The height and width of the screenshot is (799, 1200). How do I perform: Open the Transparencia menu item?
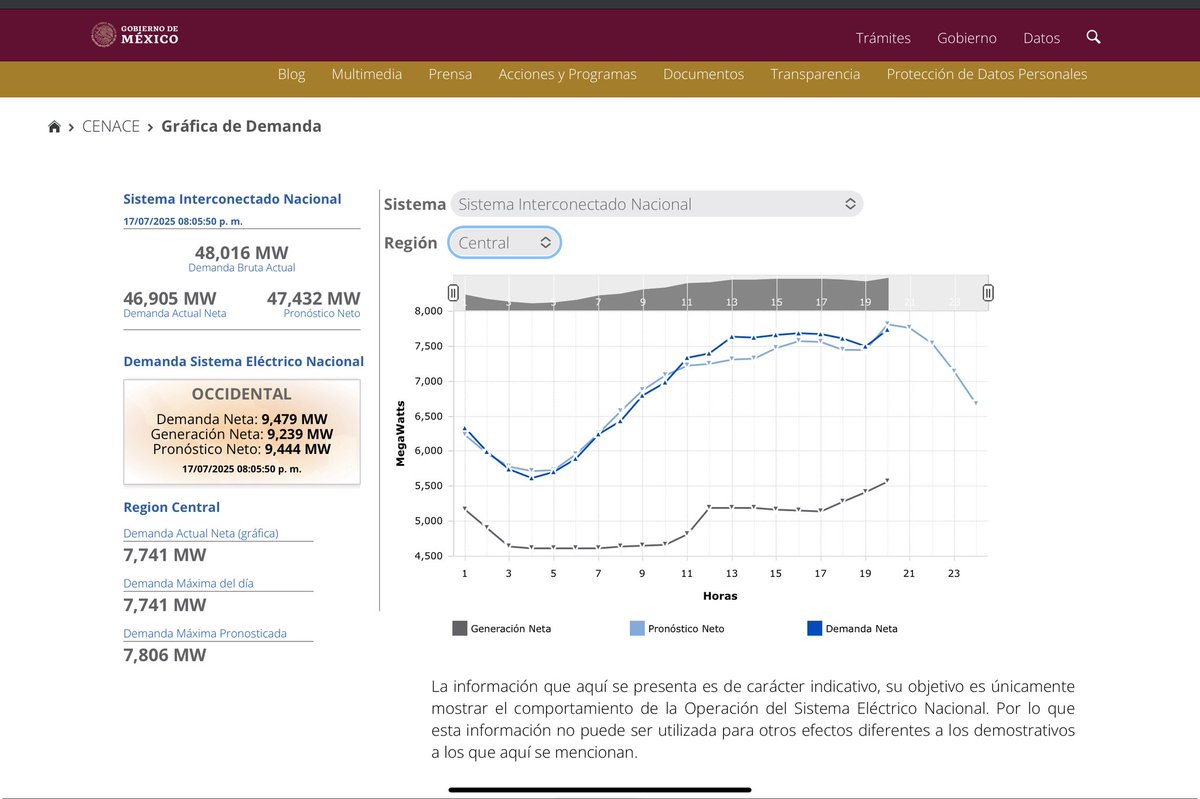click(x=815, y=73)
